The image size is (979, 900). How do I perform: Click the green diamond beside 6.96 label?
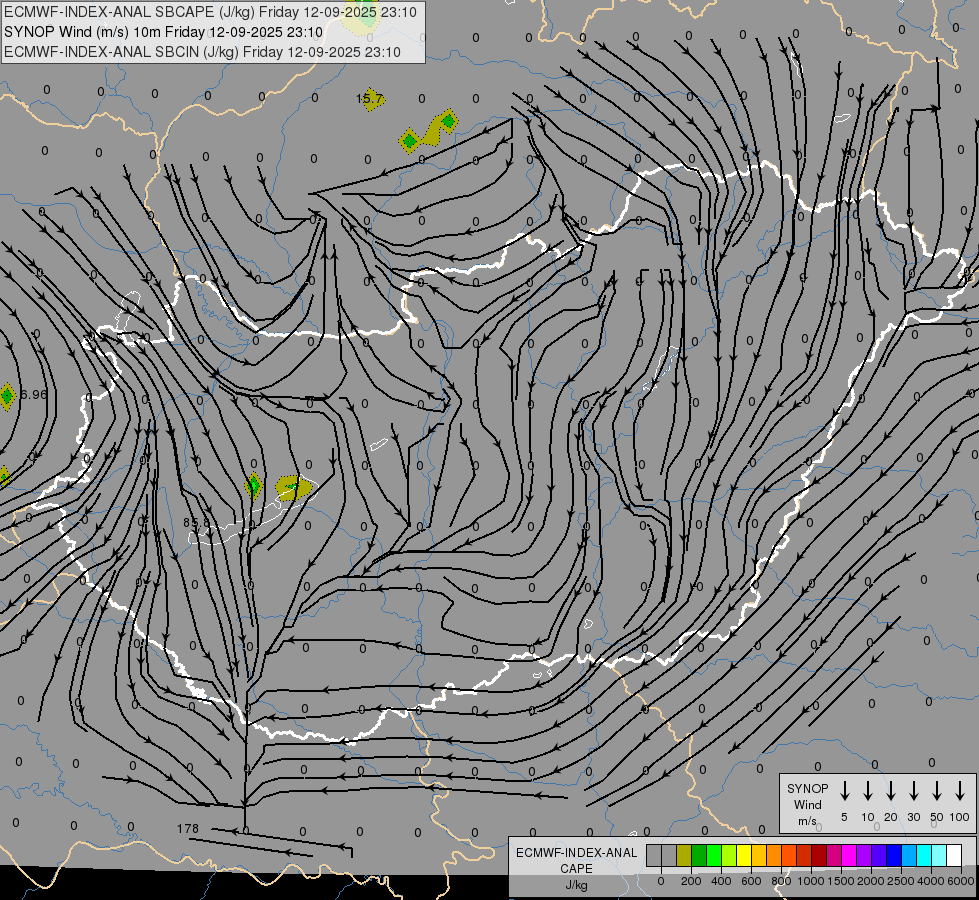point(7,396)
